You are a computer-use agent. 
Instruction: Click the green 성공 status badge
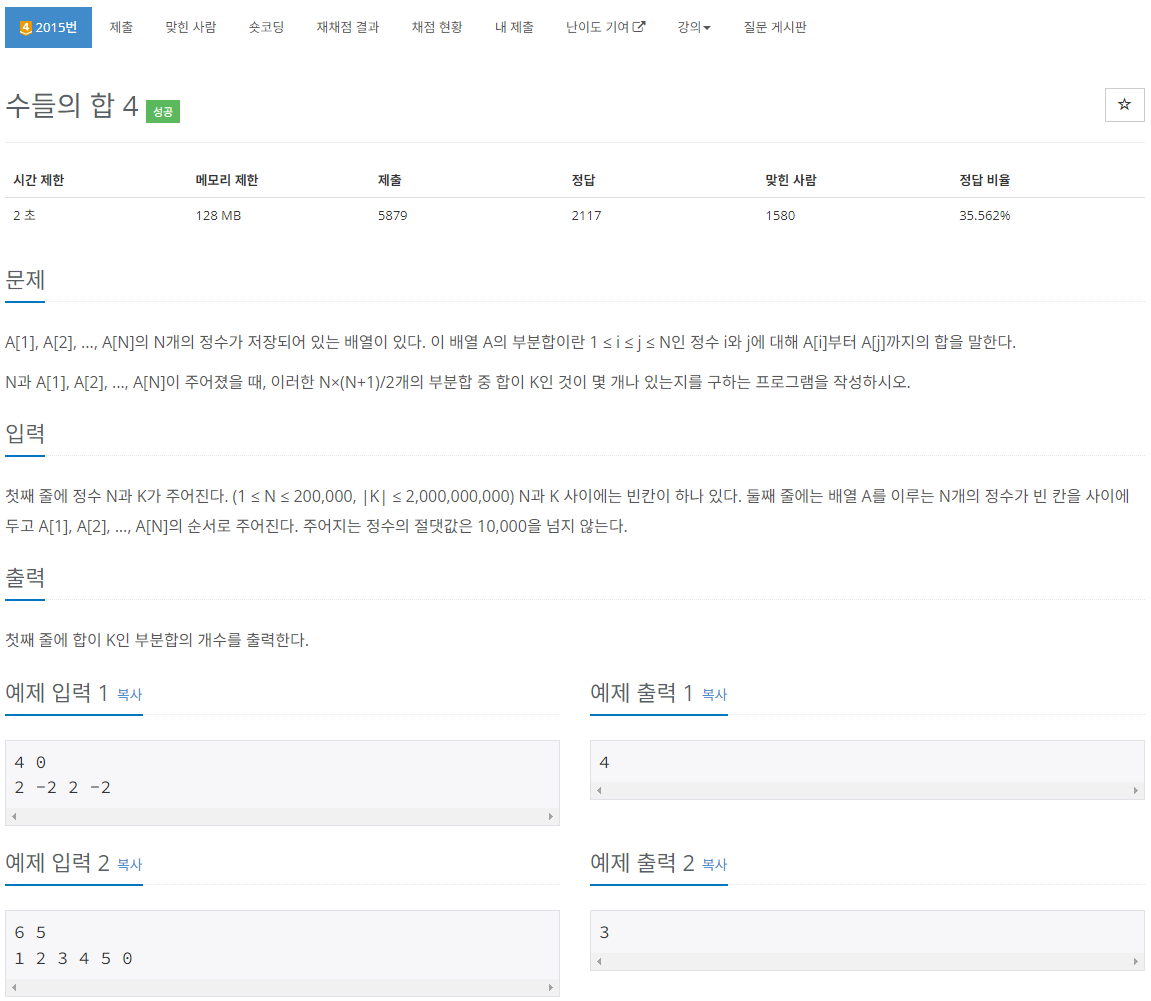163,112
